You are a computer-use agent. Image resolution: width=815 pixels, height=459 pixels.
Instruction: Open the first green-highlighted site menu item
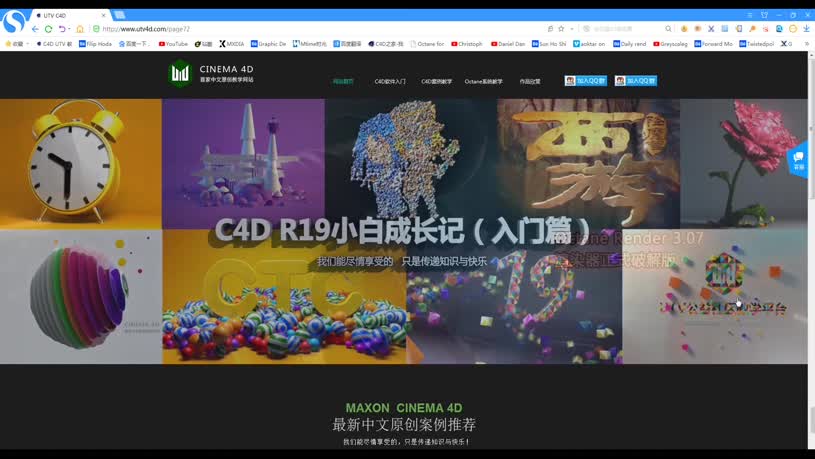coord(343,82)
